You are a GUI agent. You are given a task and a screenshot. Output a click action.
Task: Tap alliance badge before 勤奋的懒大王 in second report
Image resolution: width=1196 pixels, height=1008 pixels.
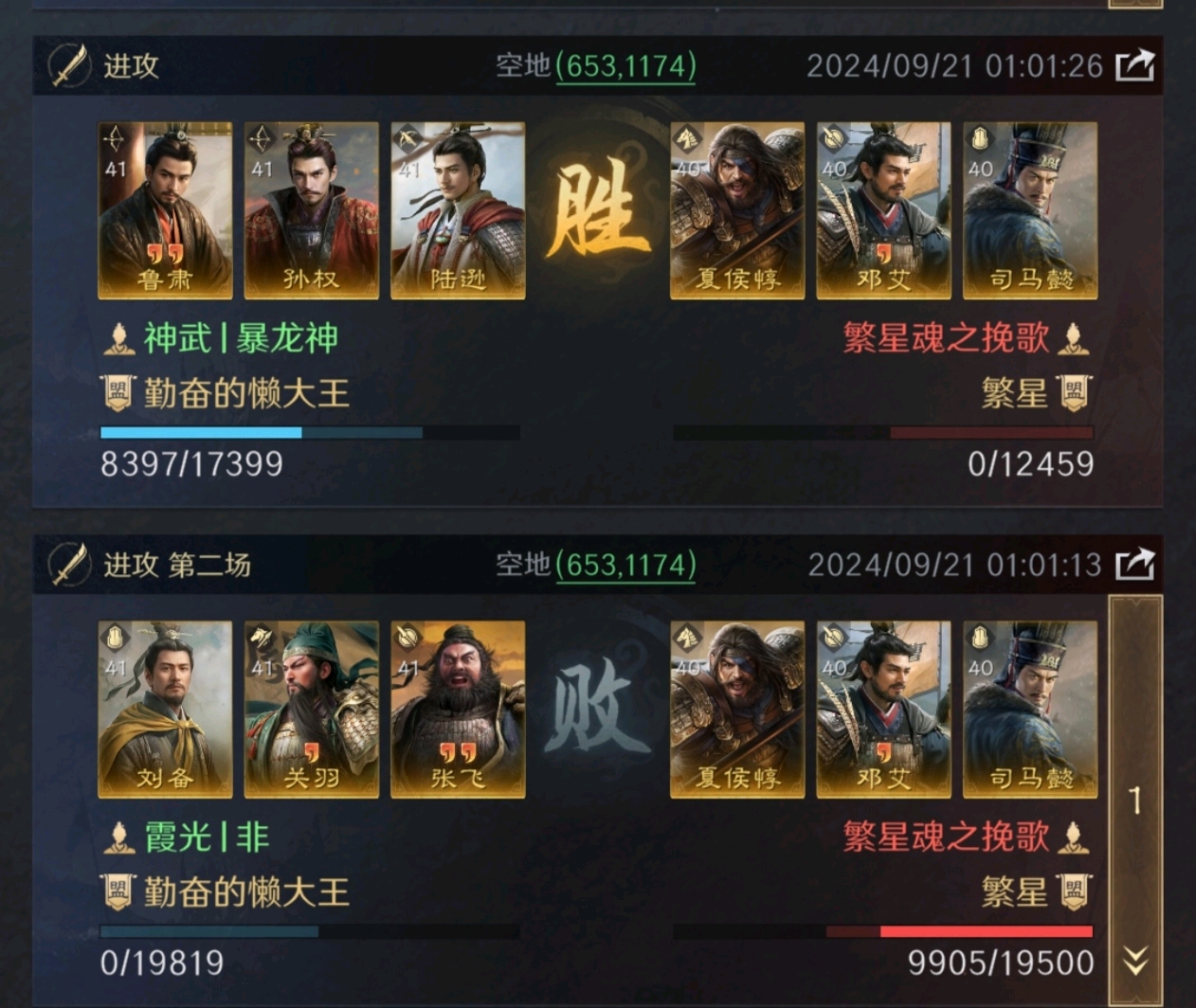point(117,891)
